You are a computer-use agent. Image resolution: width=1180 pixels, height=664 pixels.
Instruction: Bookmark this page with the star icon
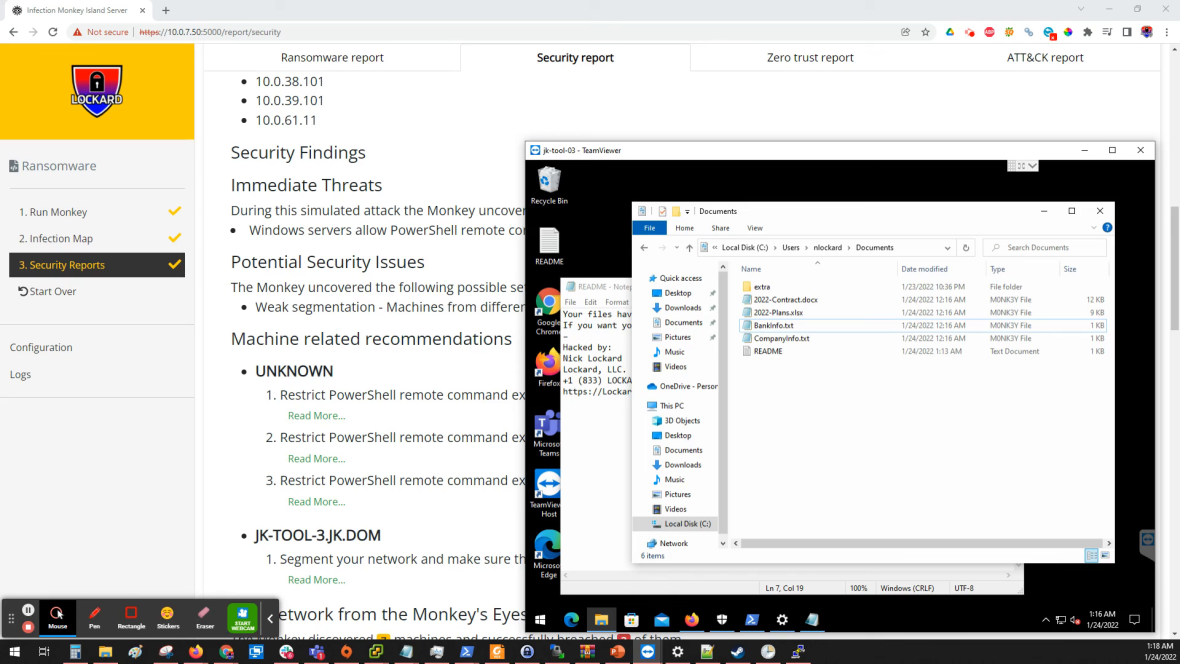coord(926,32)
